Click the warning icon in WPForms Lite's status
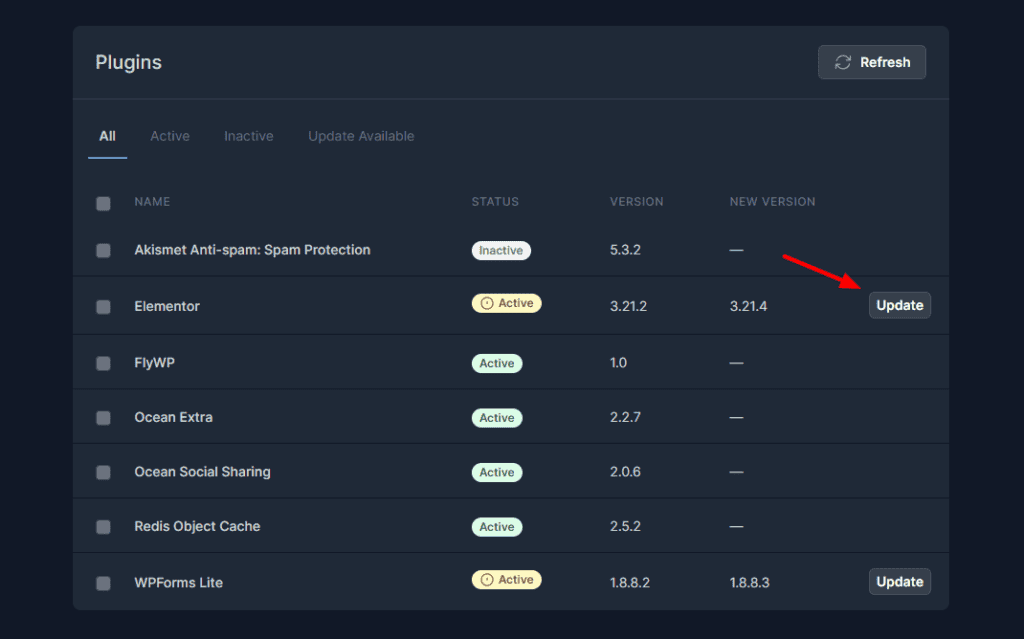The width and height of the screenshot is (1024, 639). tap(487, 579)
